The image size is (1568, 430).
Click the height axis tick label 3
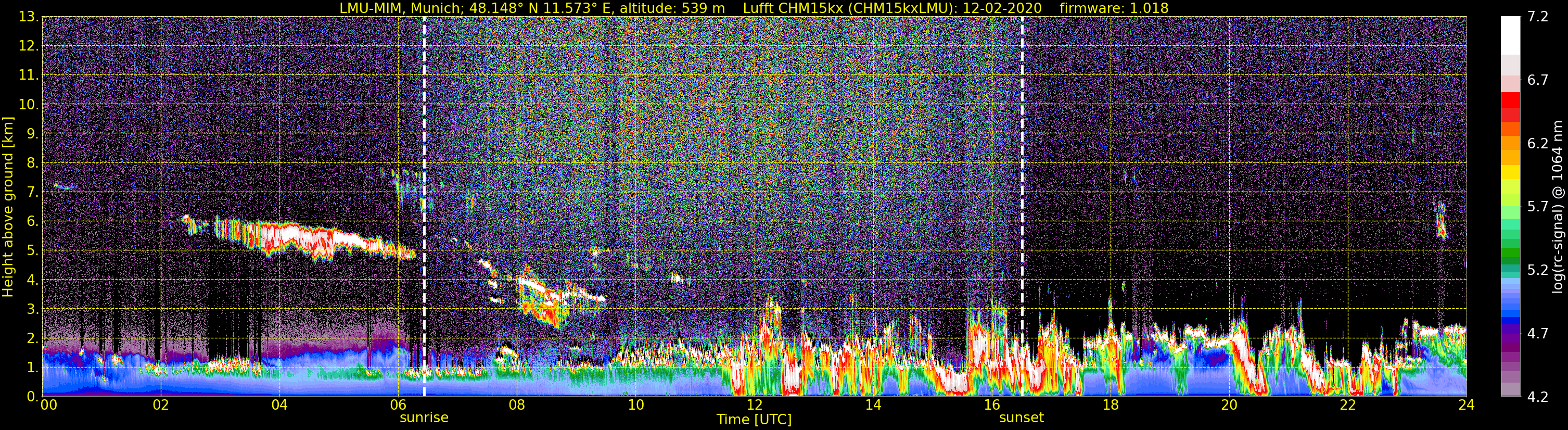(32, 309)
